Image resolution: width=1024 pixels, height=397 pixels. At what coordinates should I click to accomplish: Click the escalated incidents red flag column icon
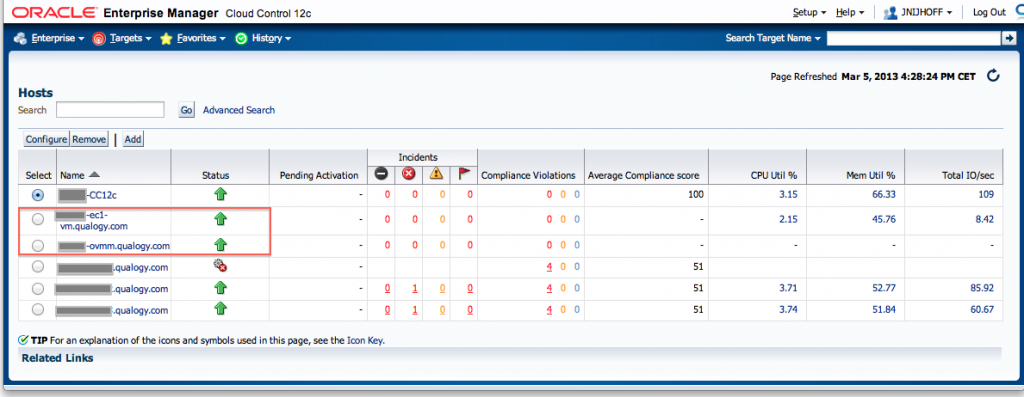464,174
